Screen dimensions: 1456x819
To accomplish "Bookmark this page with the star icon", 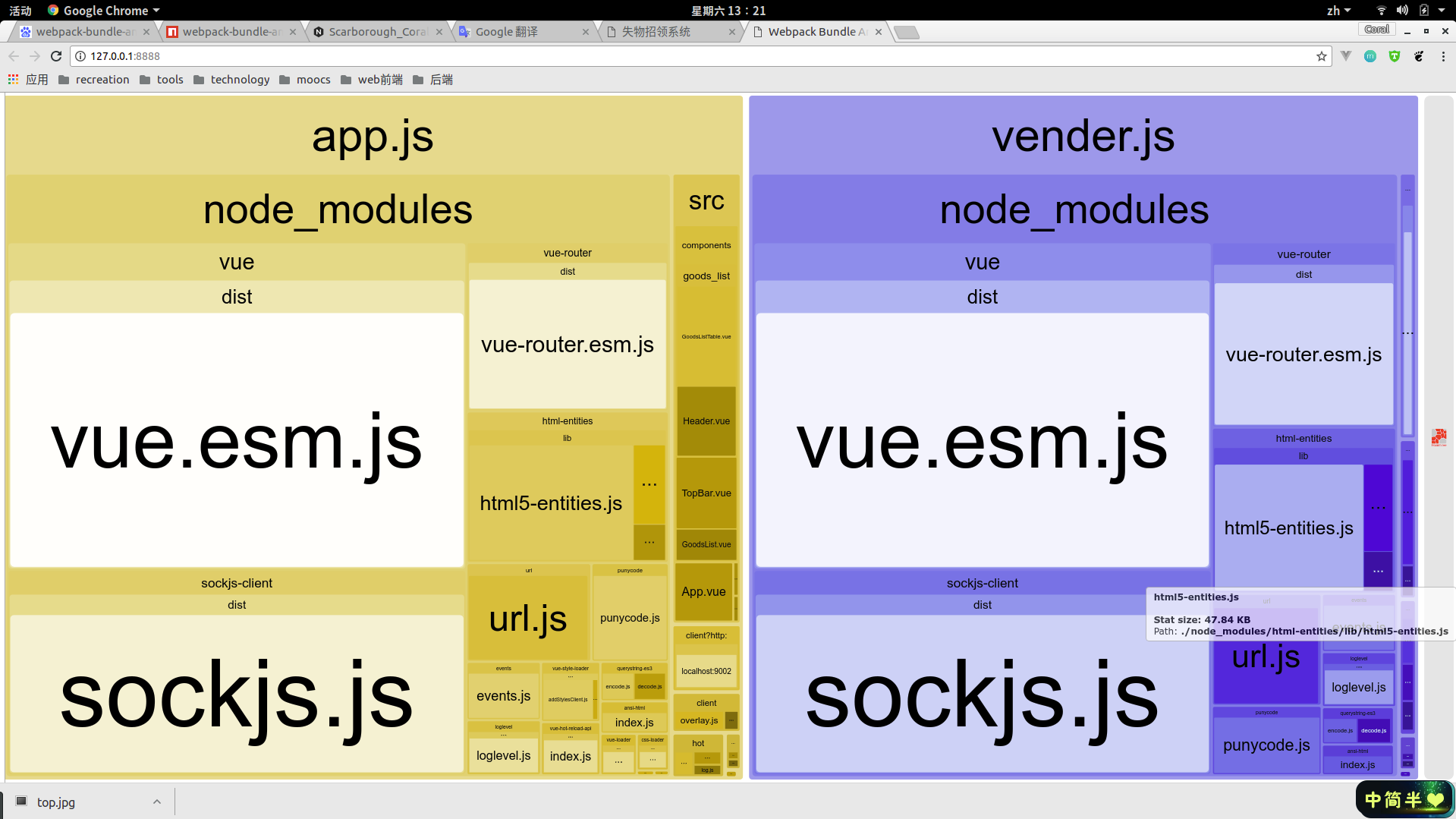I will [x=1322, y=56].
